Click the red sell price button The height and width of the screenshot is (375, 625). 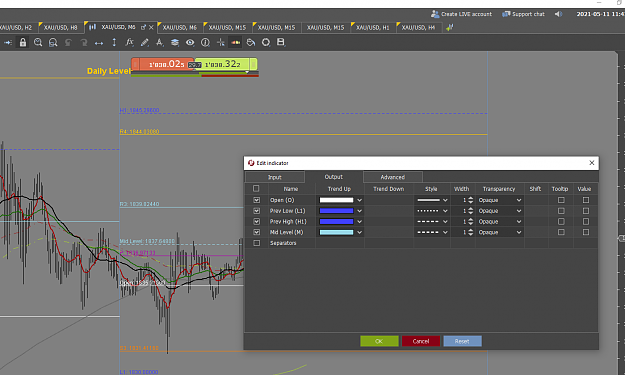(x=163, y=64)
